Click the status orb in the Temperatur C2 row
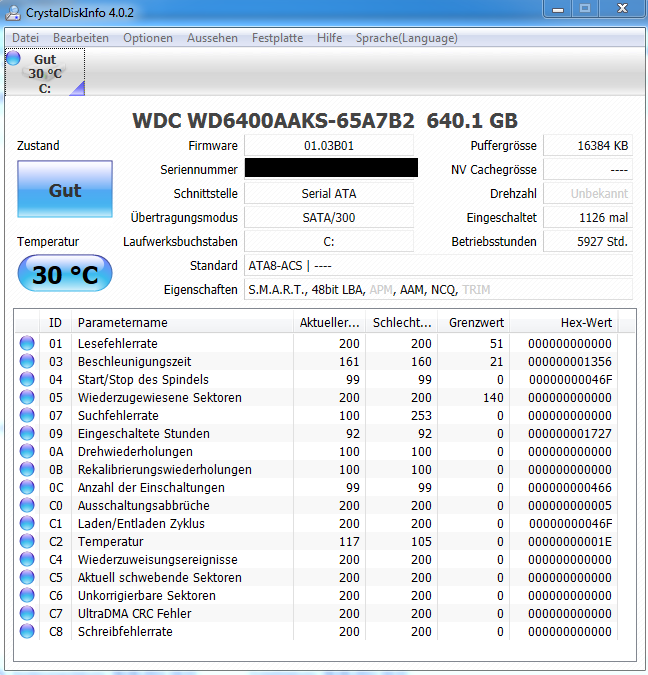Image resolution: width=648 pixels, height=675 pixels. [27, 542]
